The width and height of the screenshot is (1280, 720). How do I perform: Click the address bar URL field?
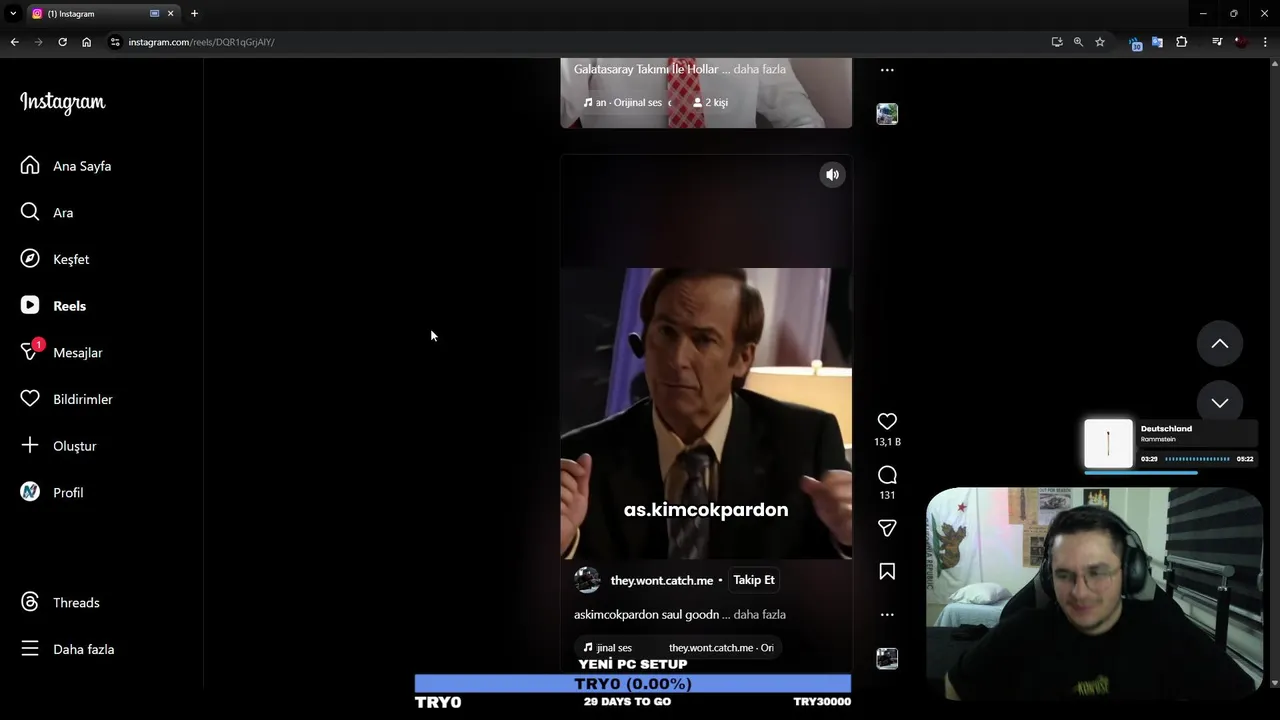580,42
